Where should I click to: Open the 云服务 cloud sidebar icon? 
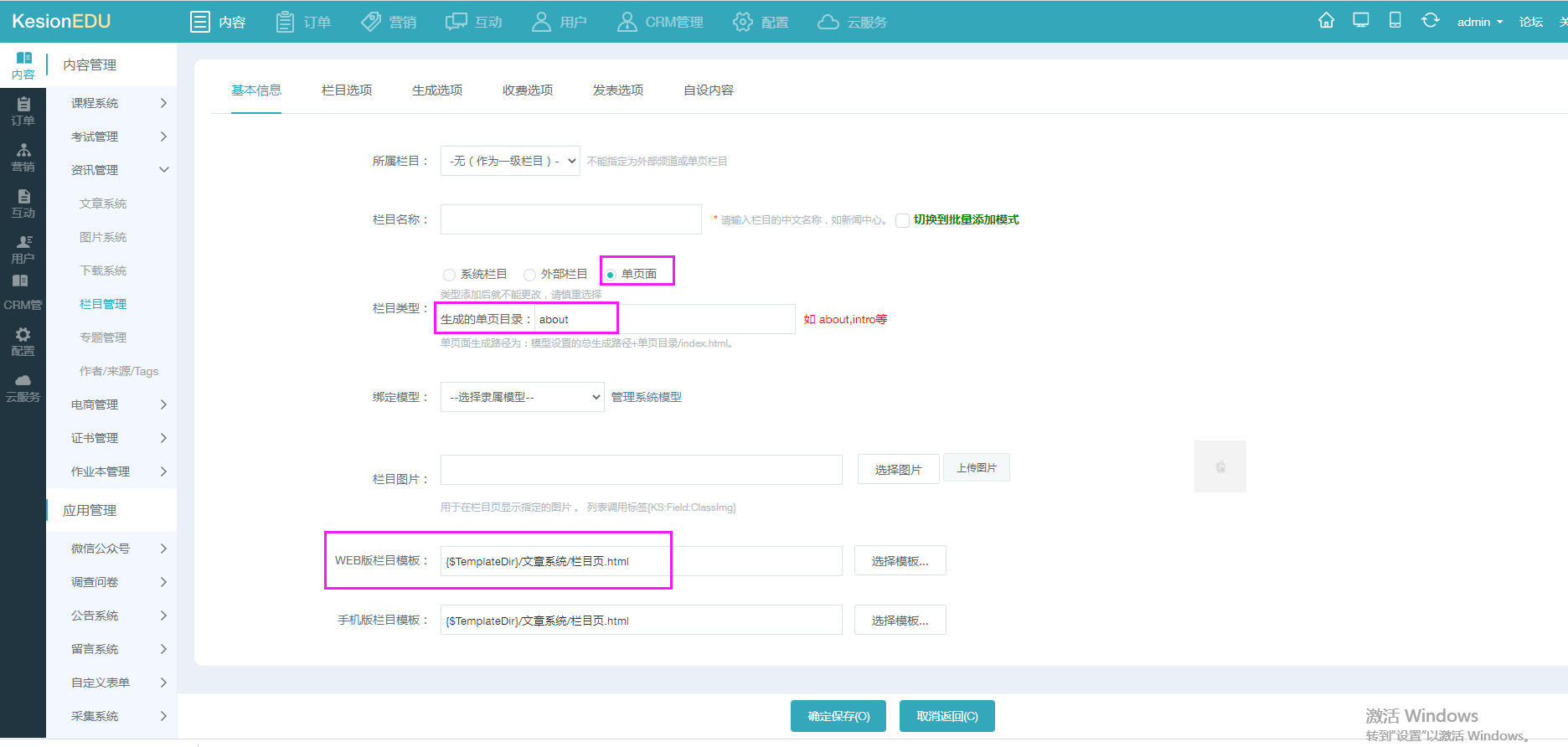click(23, 388)
